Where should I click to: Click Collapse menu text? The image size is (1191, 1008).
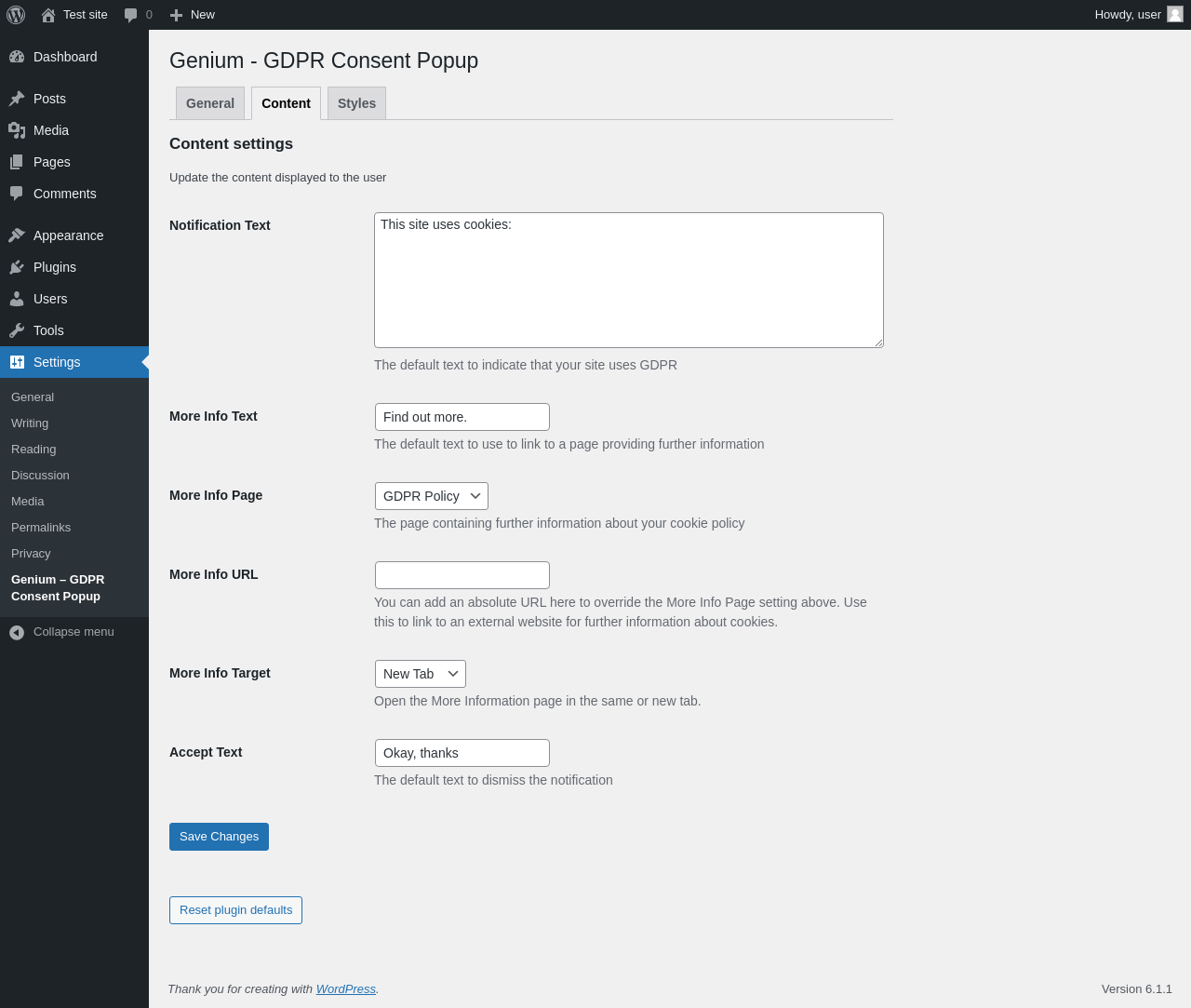click(74, 632)
